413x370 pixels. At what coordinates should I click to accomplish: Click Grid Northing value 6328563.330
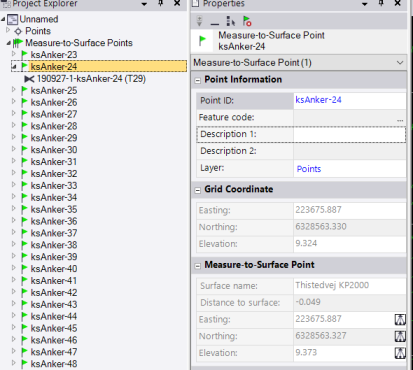pos(321,227)
